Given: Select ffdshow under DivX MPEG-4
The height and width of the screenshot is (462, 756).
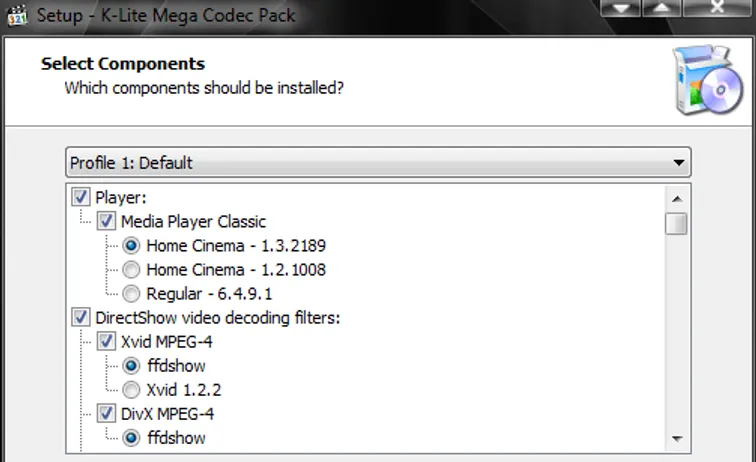Looking at the screenshot, I should coord(131,438).
